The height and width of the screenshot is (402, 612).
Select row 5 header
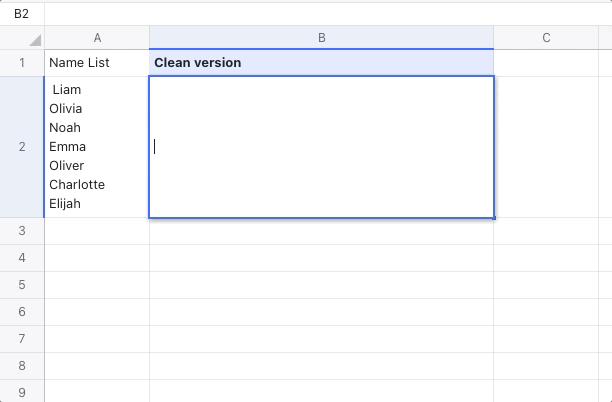[22, 285]
